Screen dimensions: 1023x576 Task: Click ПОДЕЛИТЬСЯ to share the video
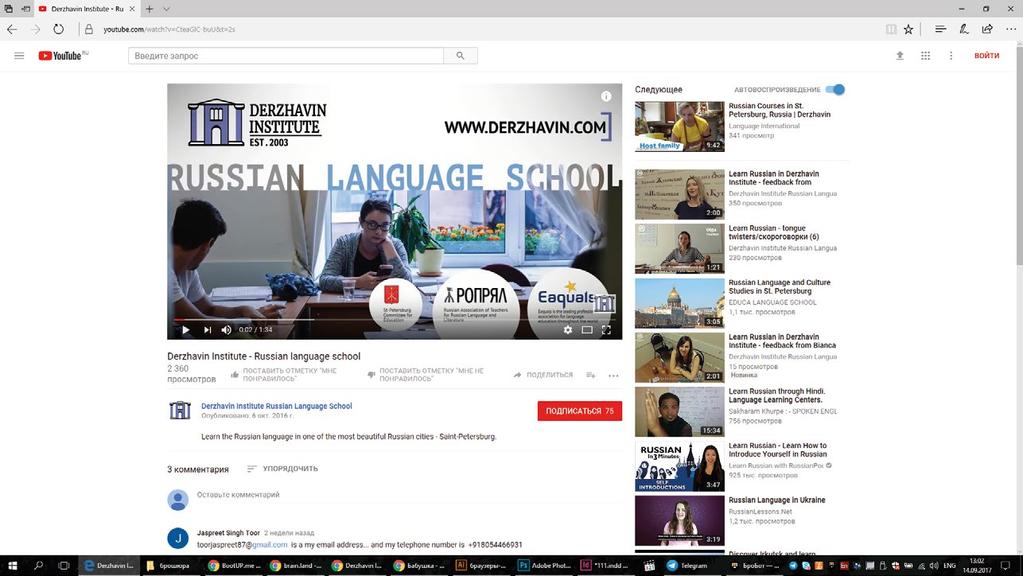pyautogui.click(x=543, y=375)
